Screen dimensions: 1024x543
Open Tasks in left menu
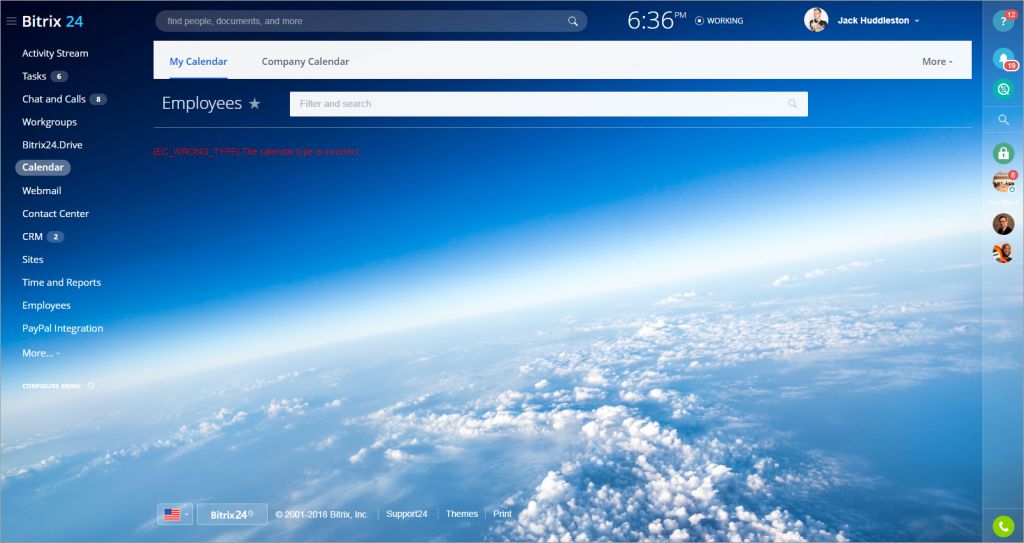coord(34,76)
